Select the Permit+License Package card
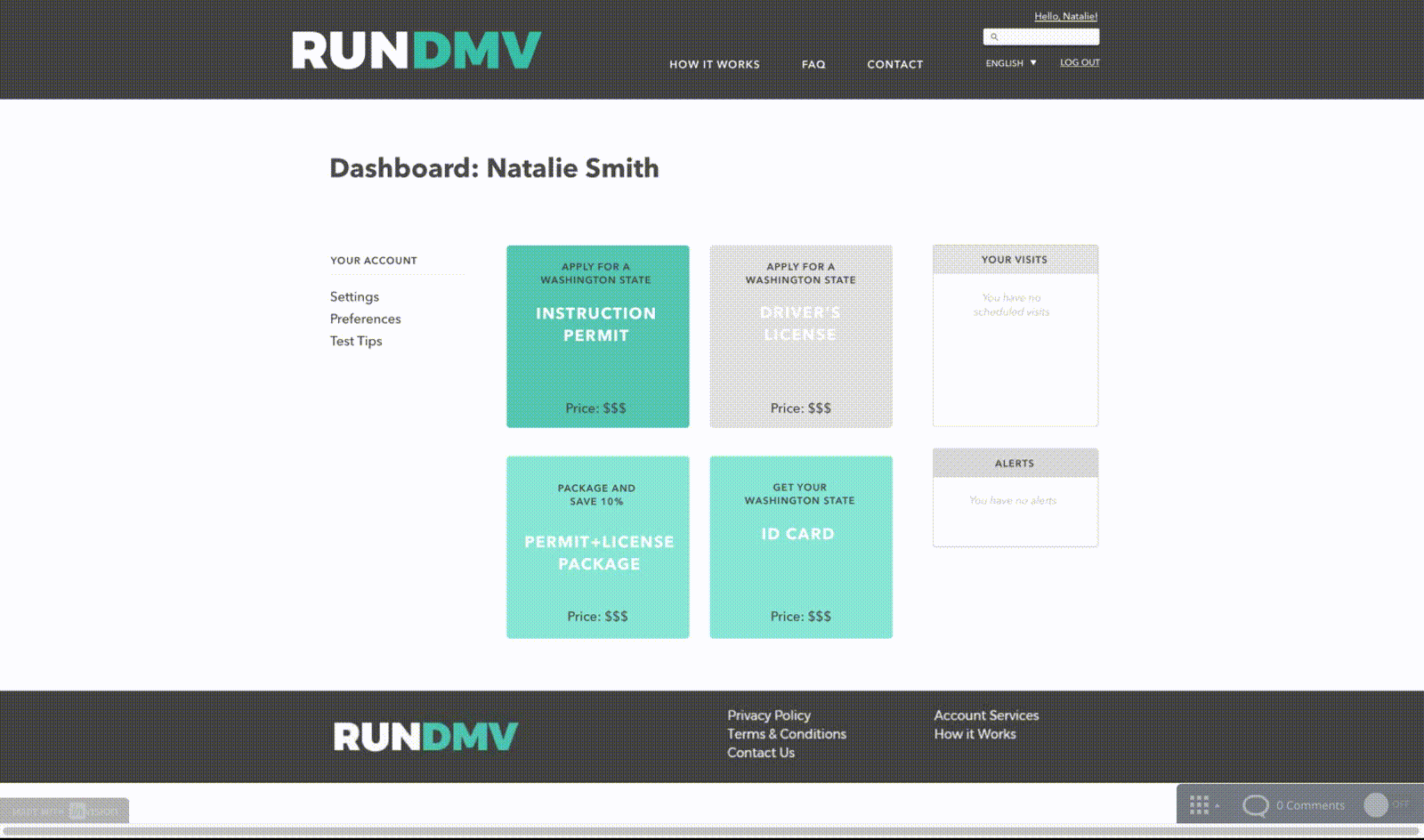The height and width of the screenshot is (840, 1424). pyautogui.click(x=598, y=547)
